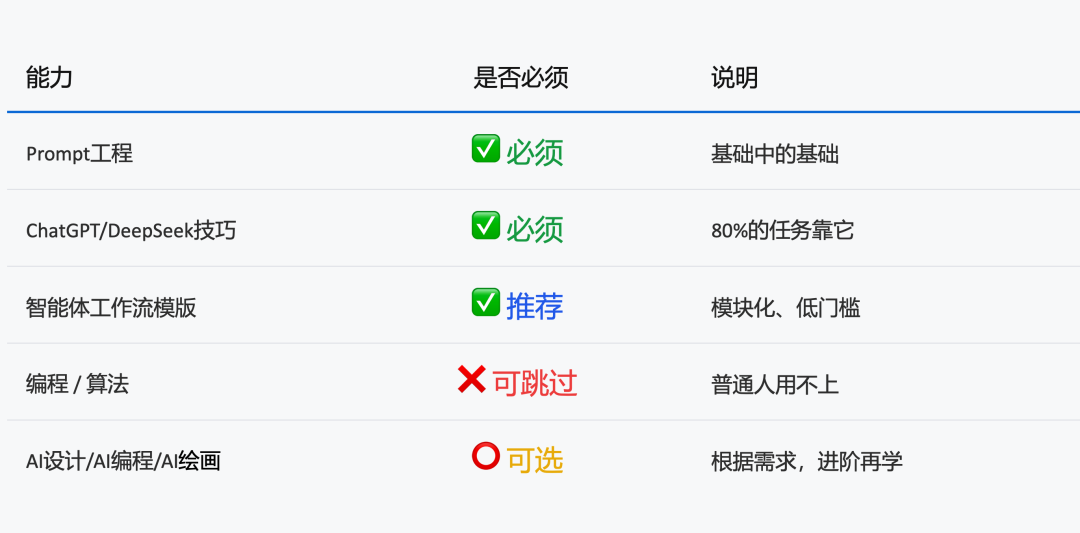Screen dimensions: 1080x533
Task: Click the green checkmark in ChatGPT/DeepSeek技巧 row
Action: click(486, 226)
